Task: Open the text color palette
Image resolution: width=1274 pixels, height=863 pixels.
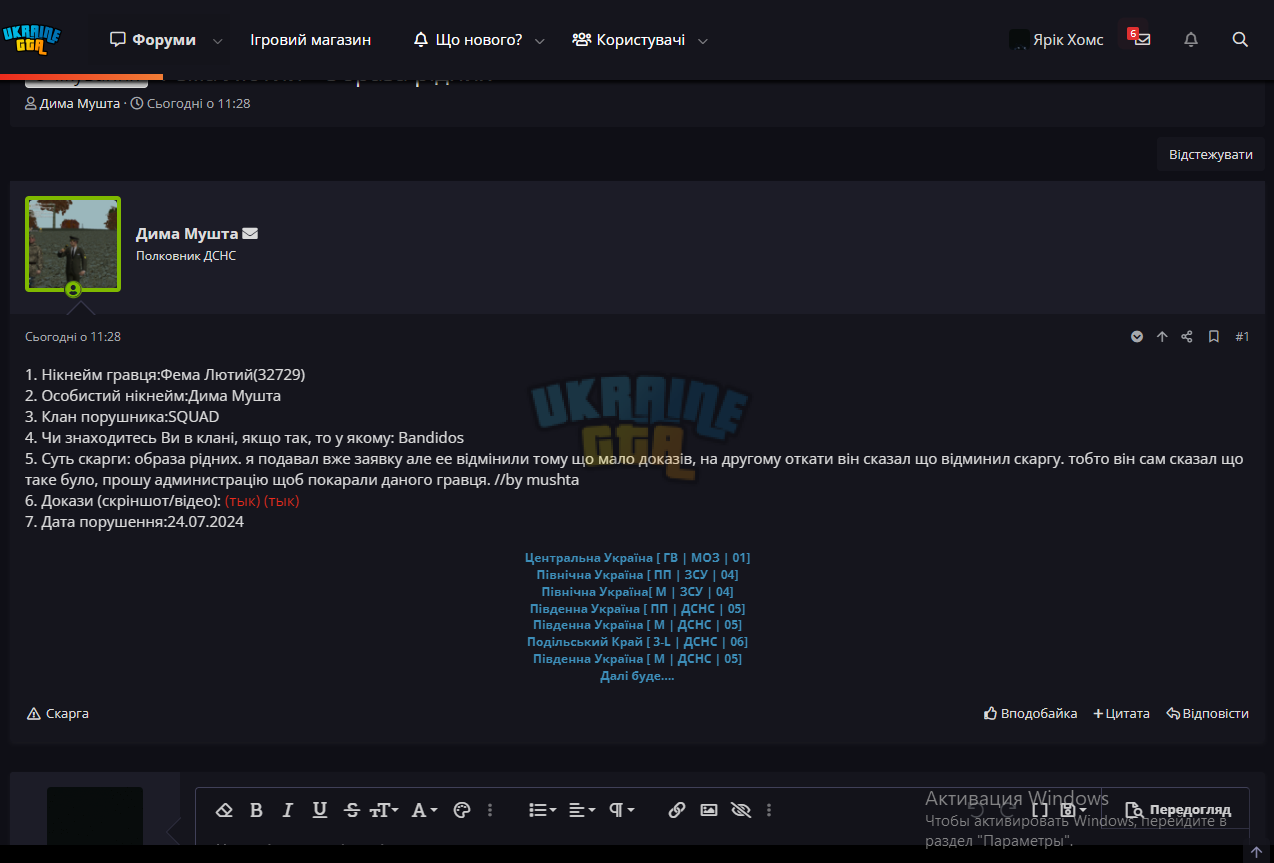Action: (462, 810)
